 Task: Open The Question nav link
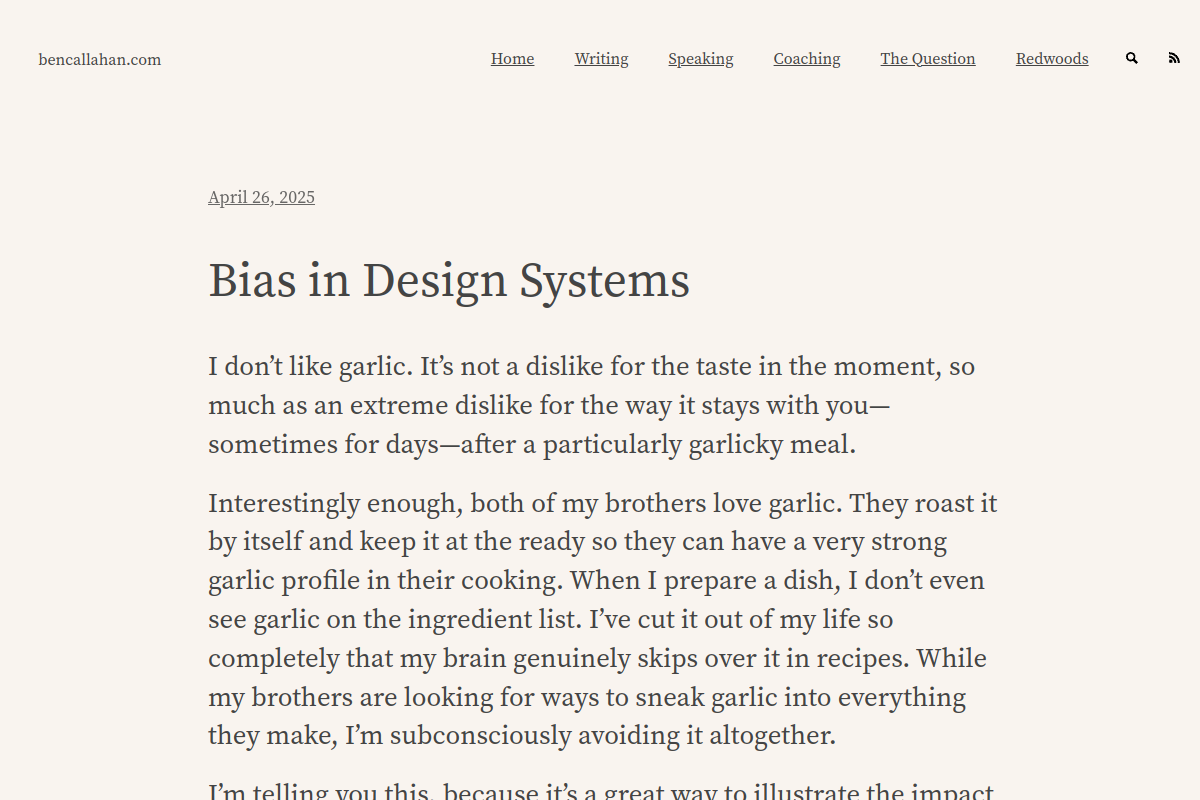[928, 59]
